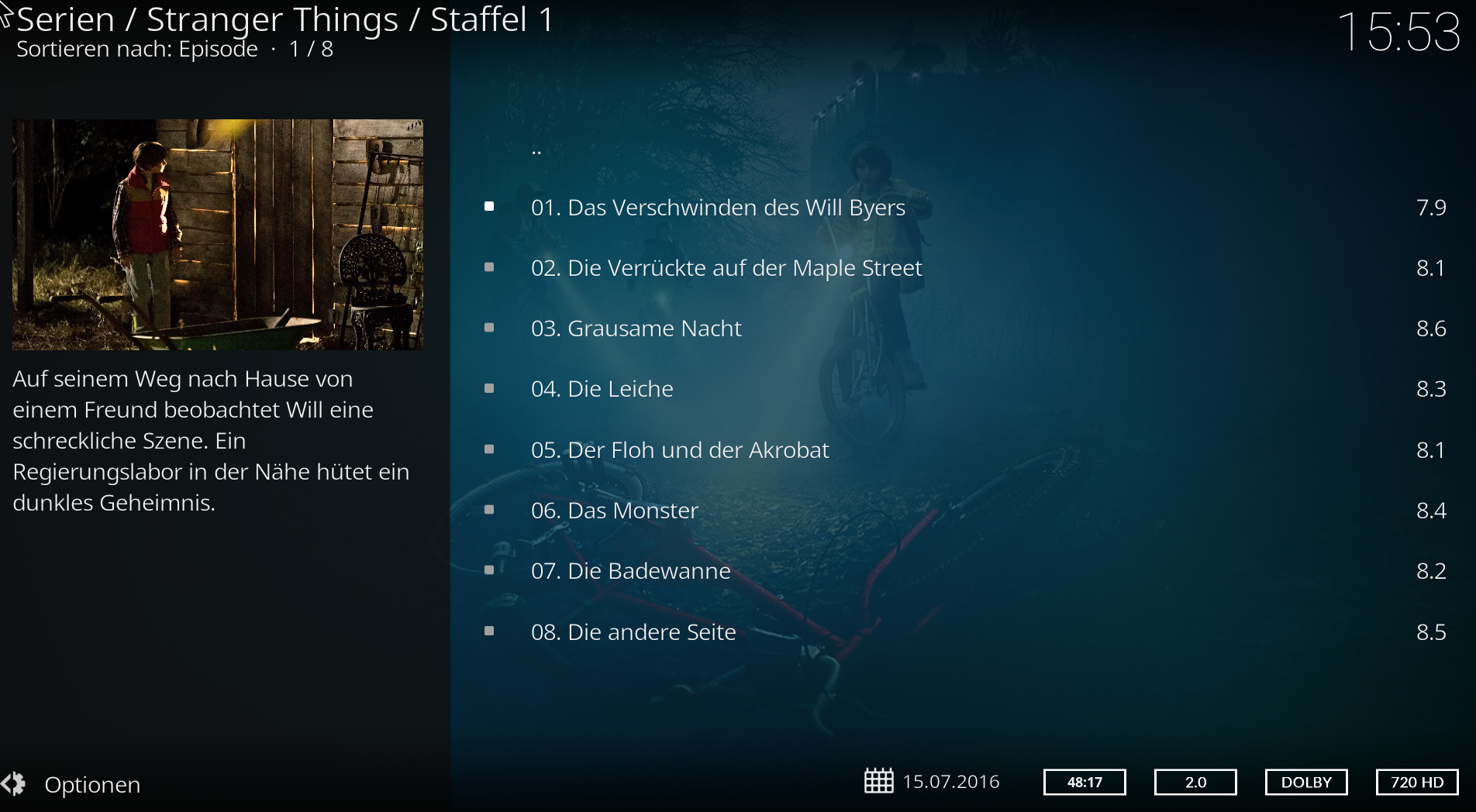Click the episode thumbnail of Will by the shed
The image size is (1476, 812).
tap(218, 235)
